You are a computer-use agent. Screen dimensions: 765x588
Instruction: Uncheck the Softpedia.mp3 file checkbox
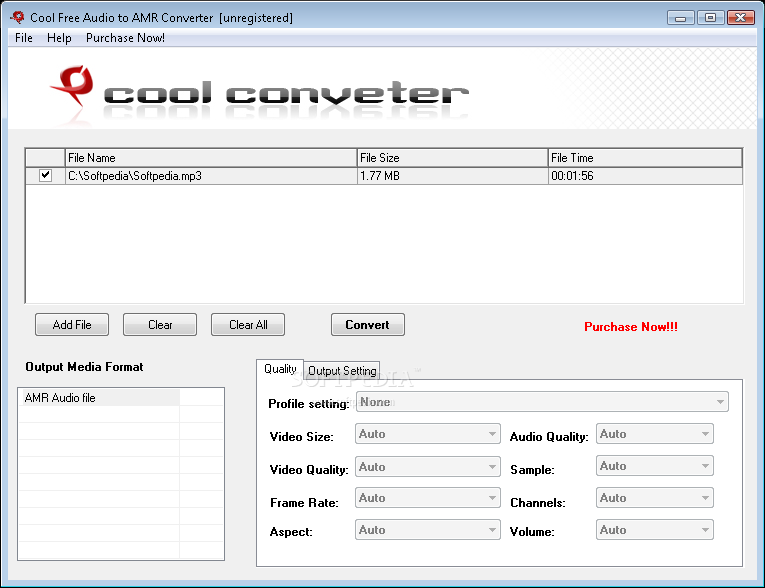pyautogui.click(x=45, y=175)
